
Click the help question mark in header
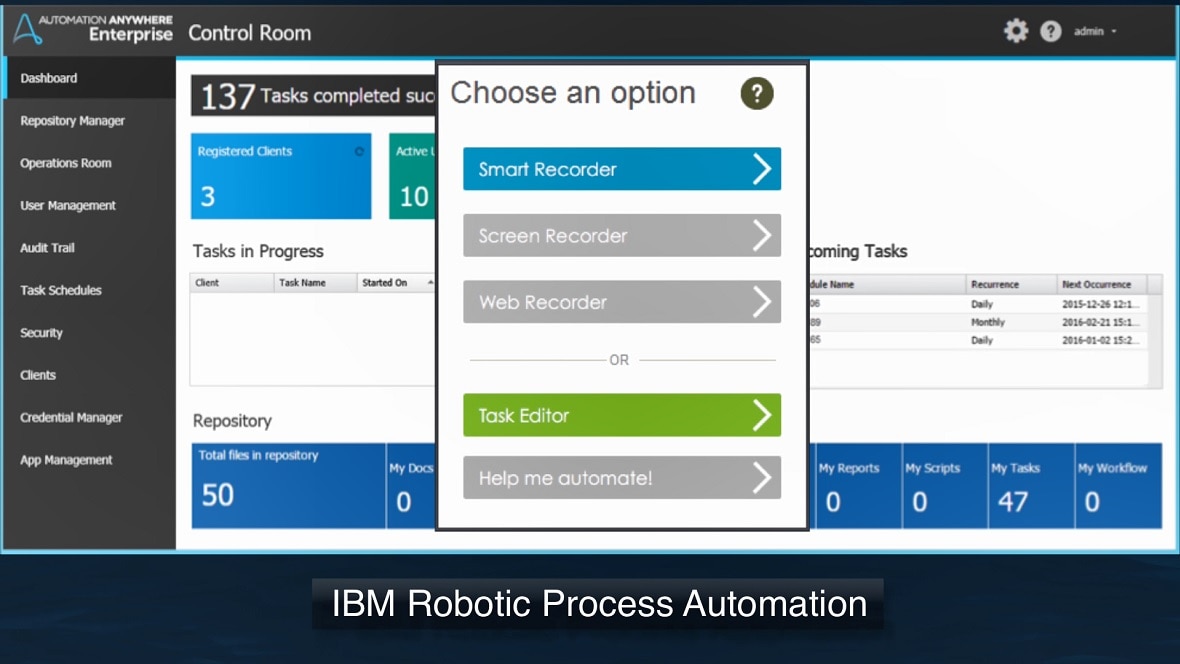(x=1051, y=31)
